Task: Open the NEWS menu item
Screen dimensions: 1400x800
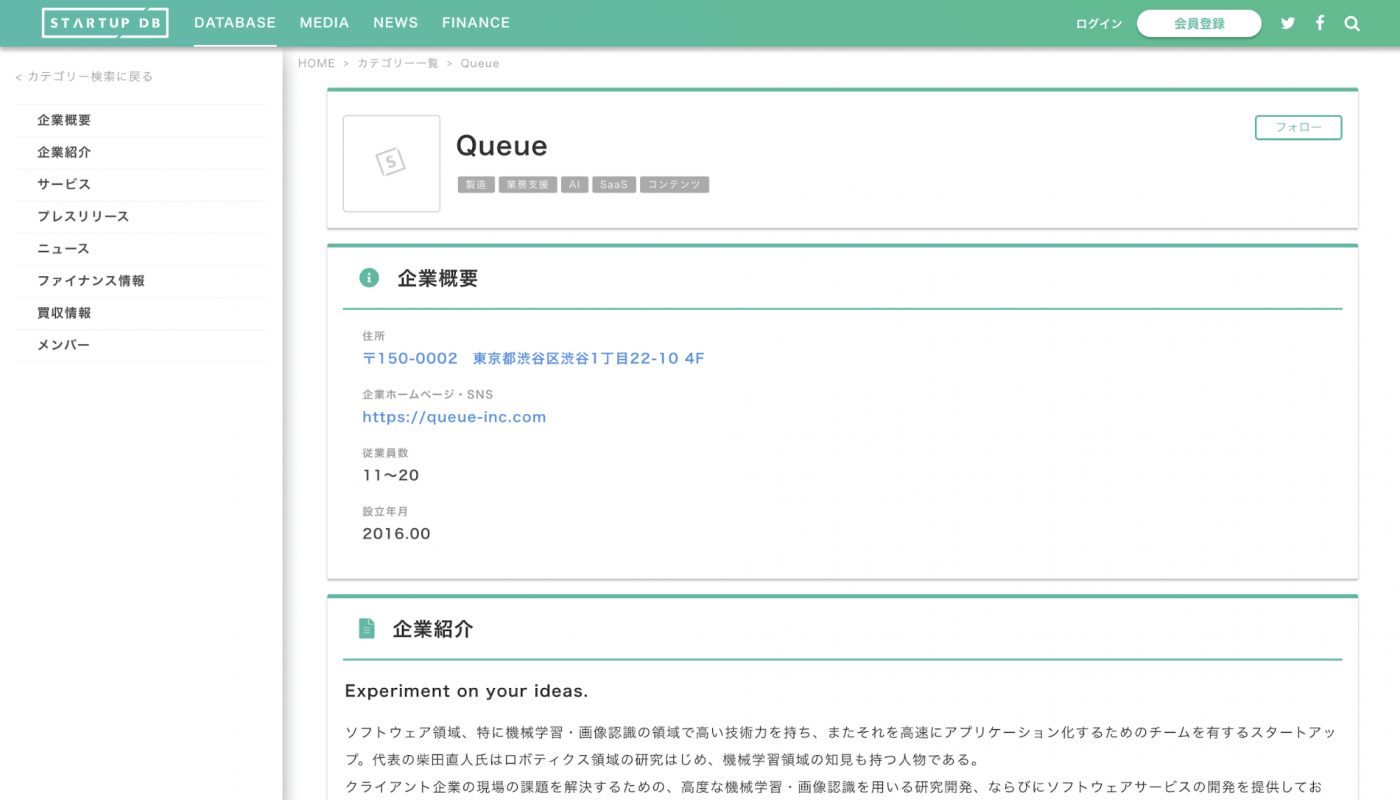Action: 396,22
